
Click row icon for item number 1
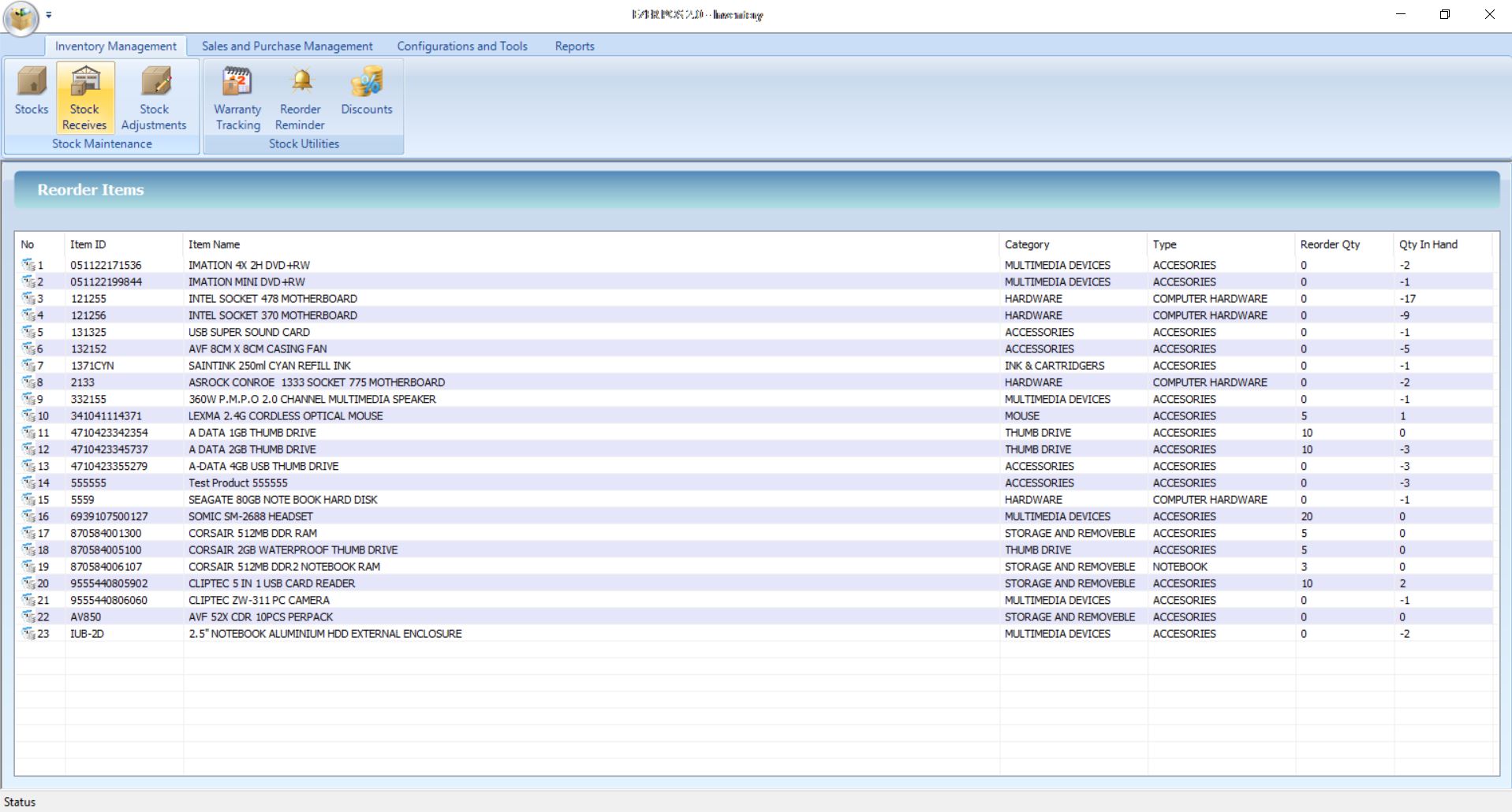(x=28, y=265)
